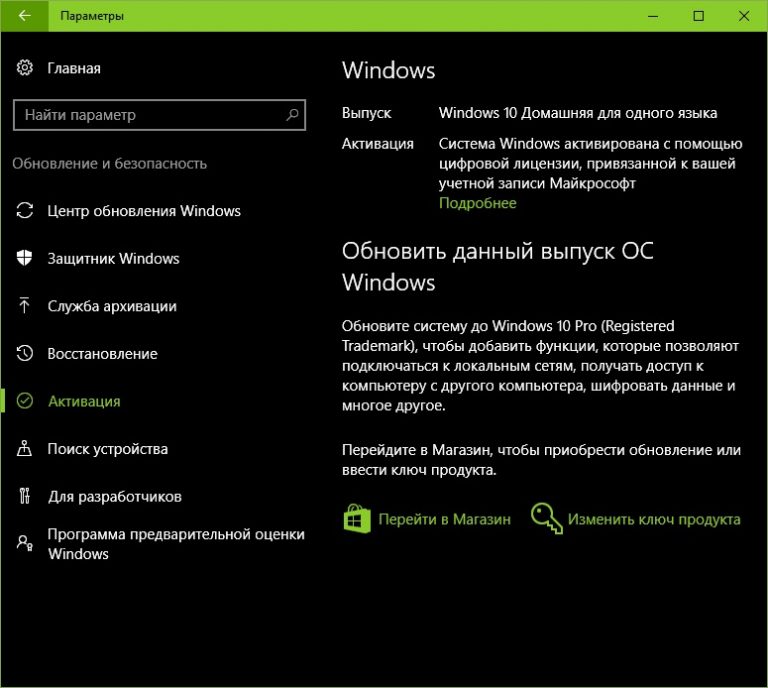This screenshot has width=768, height=688.
Task: Focus the Найти параметр search field
Action: click(x=159, y=115)
